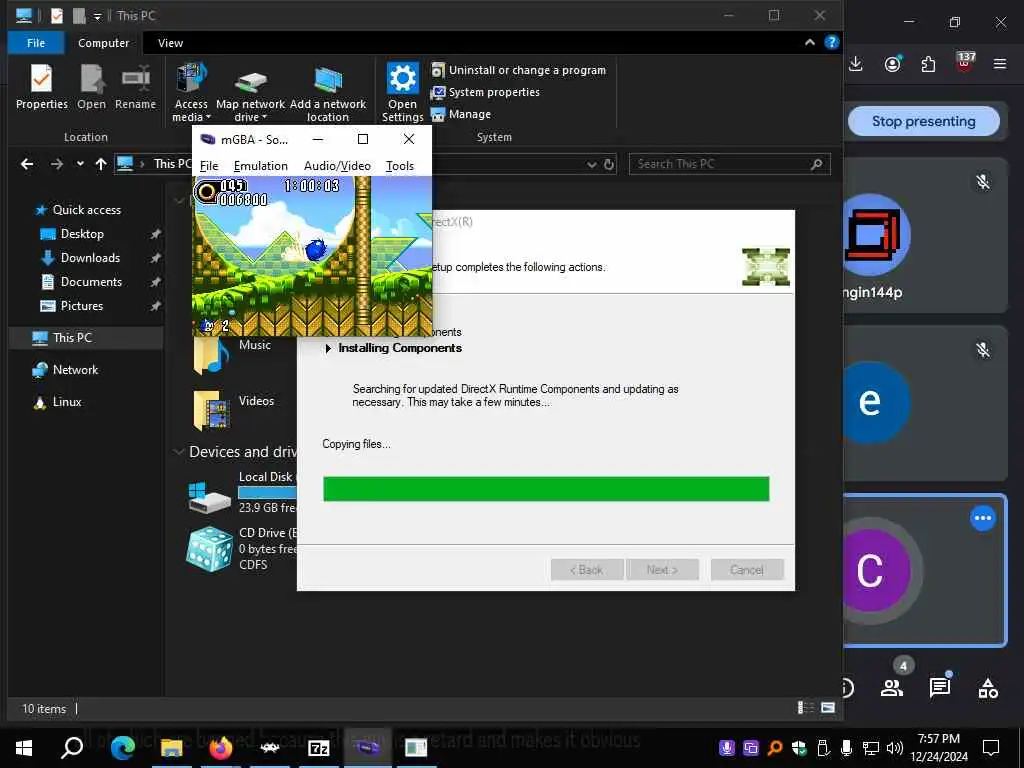Viewport: 1024px width, 768px height.
Task: Switch to the Computer ribbon tab
Action: coord(103,43)
